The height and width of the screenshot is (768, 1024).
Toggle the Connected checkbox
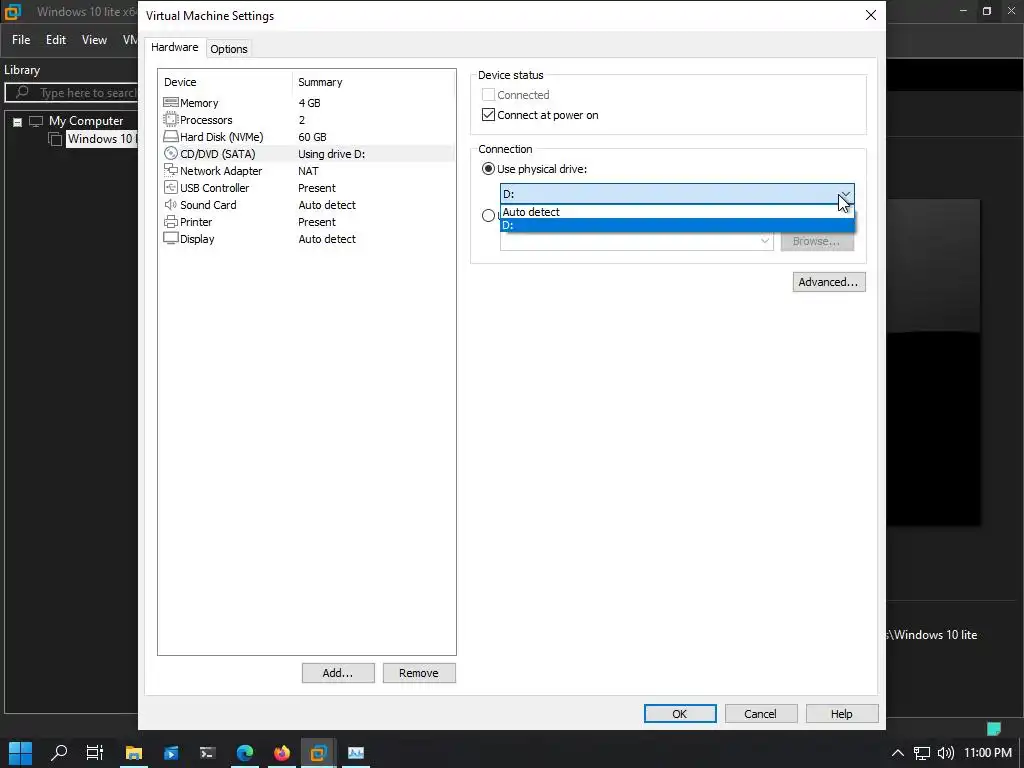coord(488,95)
